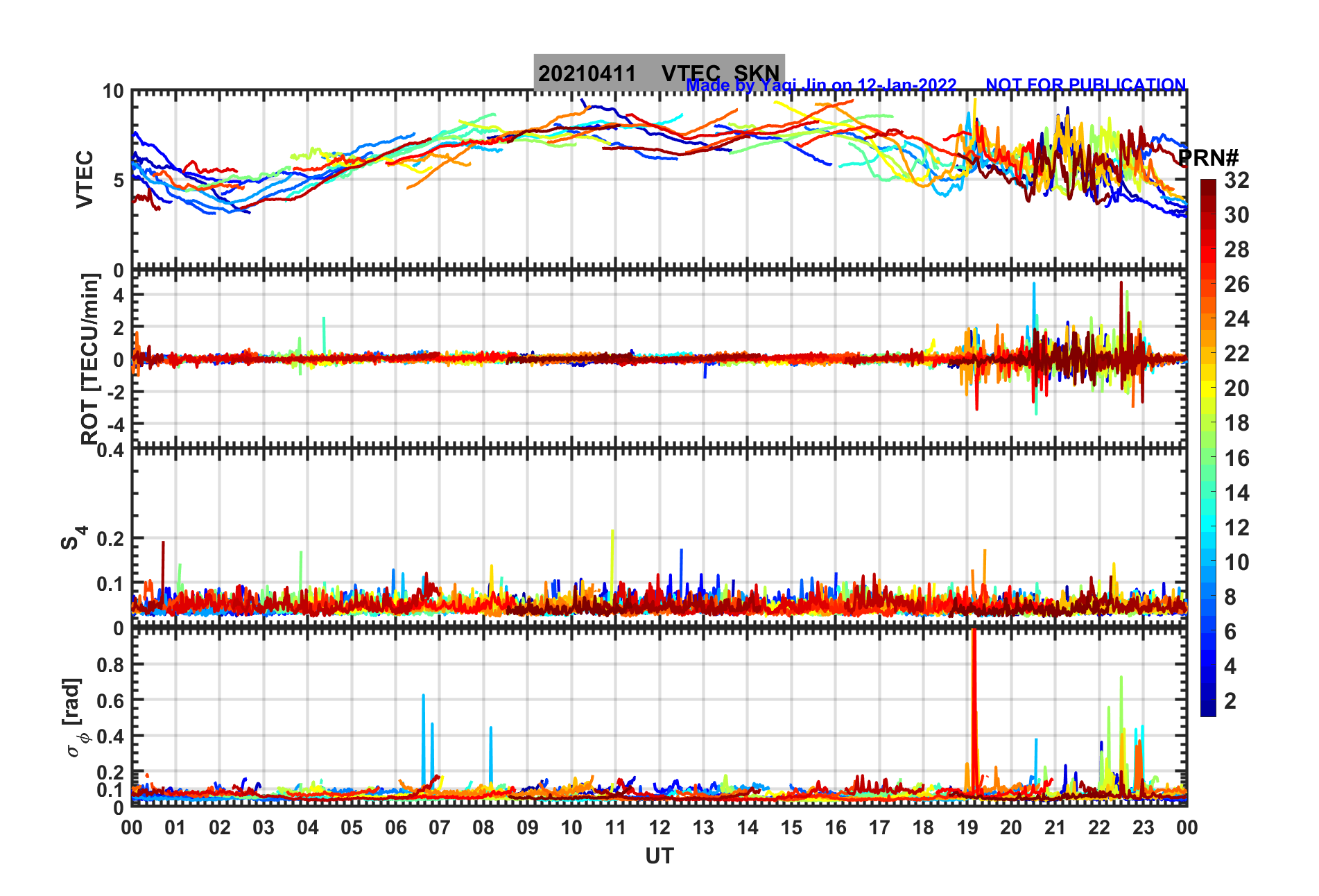Image resolution: width=1319 pixels, height=896 pixels.
Task: Select the "10" hour label on UT axis
Action: [x=571, y=827]
